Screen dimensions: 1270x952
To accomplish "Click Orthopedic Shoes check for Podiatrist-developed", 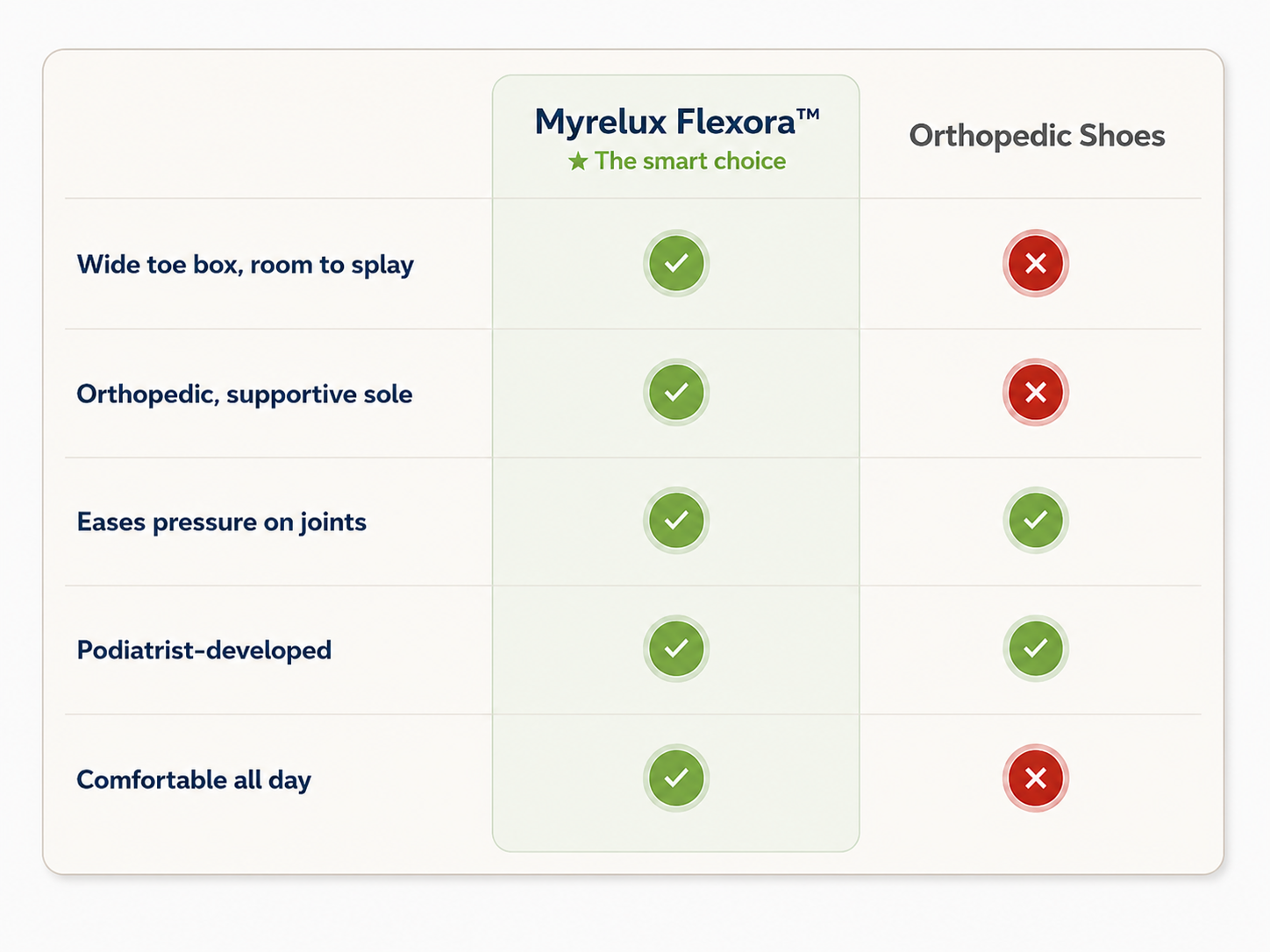I will click(1036, 649).
